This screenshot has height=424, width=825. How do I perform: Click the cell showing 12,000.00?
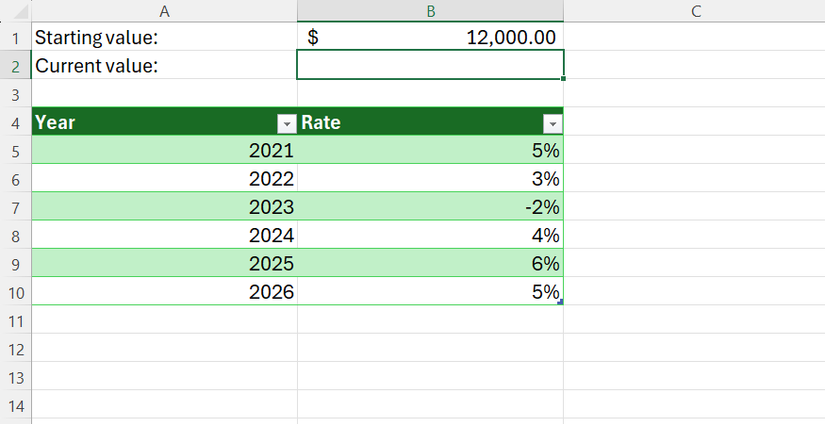coord(430,37)
